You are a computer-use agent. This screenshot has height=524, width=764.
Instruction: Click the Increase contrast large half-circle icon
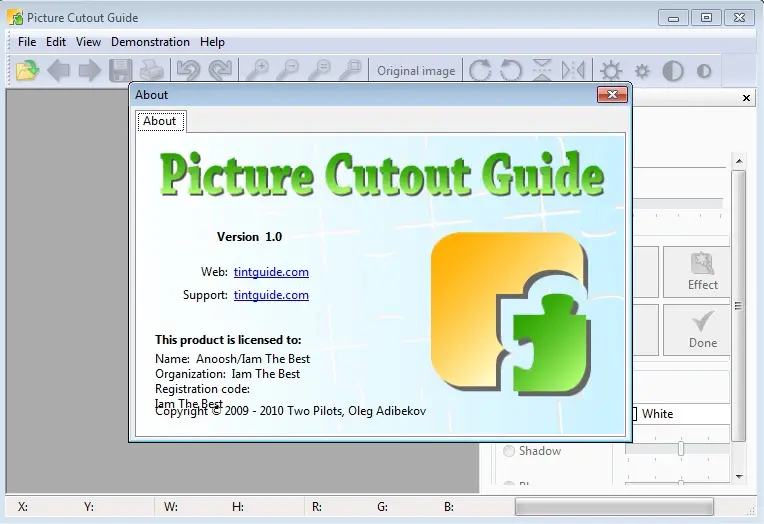coord(673,71)
